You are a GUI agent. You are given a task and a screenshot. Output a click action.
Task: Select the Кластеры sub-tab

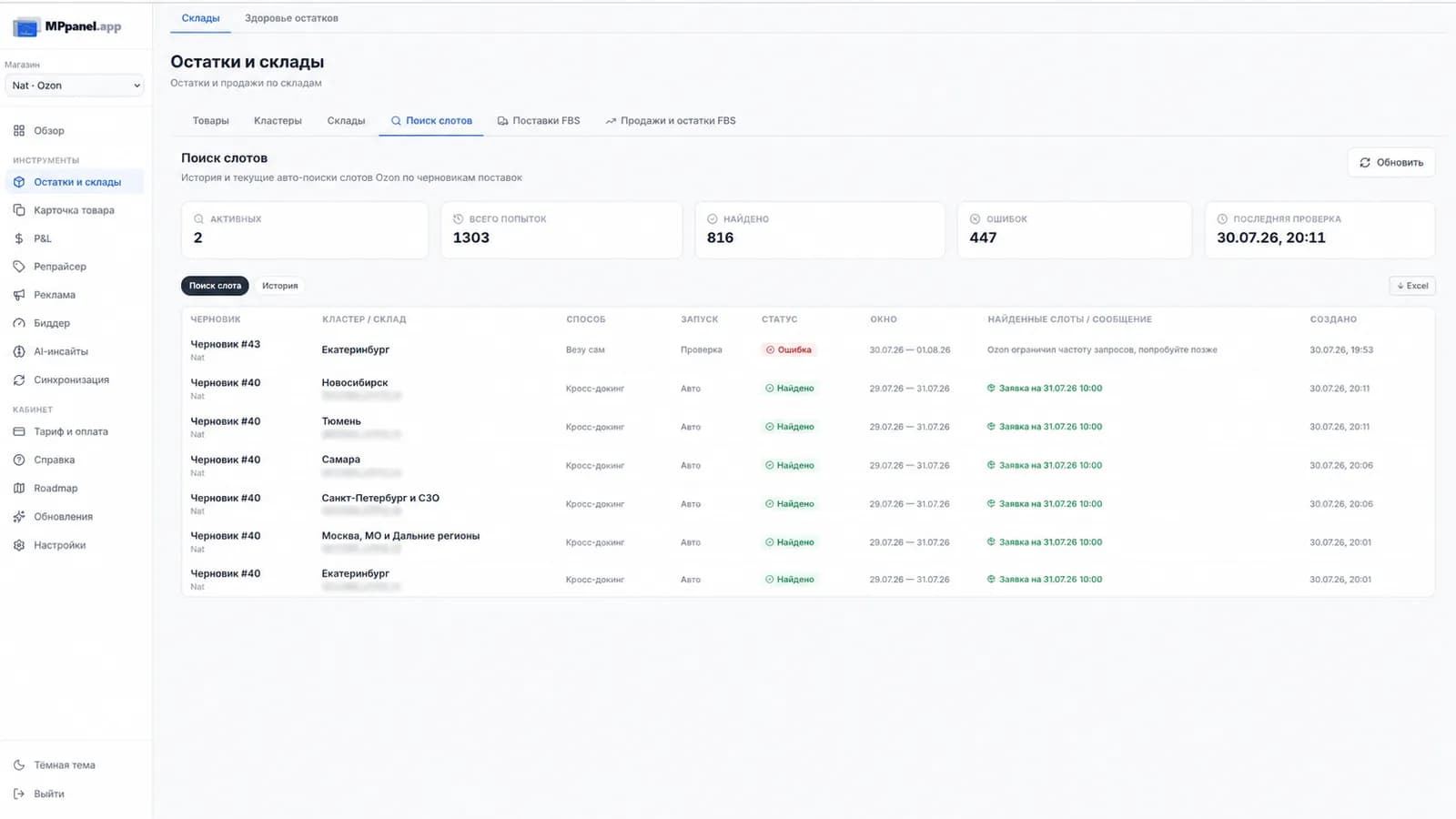[x=278, y=120]
